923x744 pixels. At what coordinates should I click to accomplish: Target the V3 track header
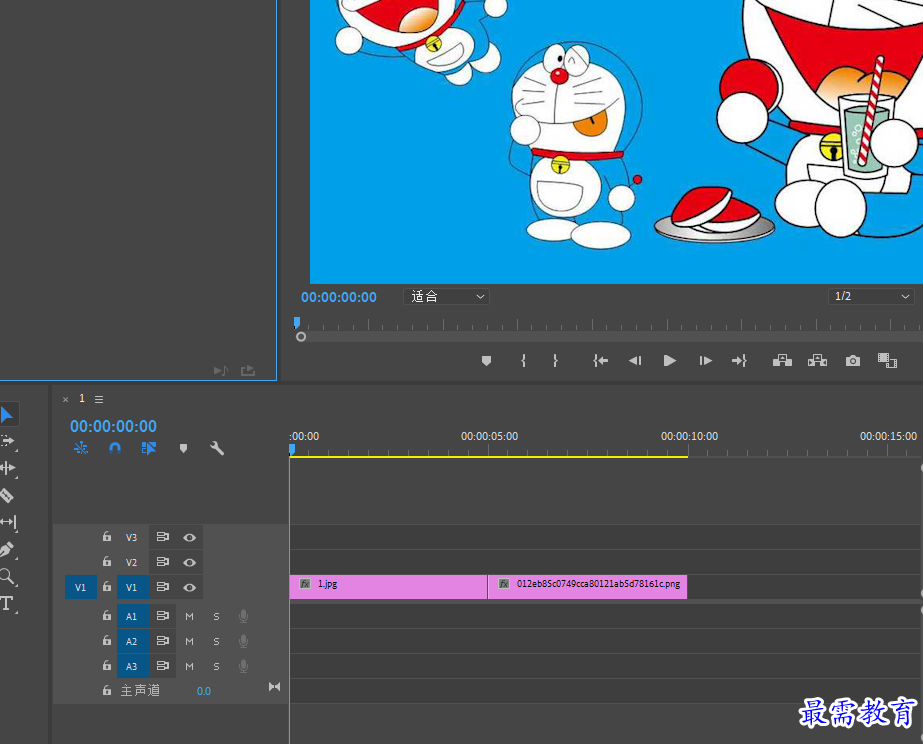pyautogui.click(x=131, y=537)
